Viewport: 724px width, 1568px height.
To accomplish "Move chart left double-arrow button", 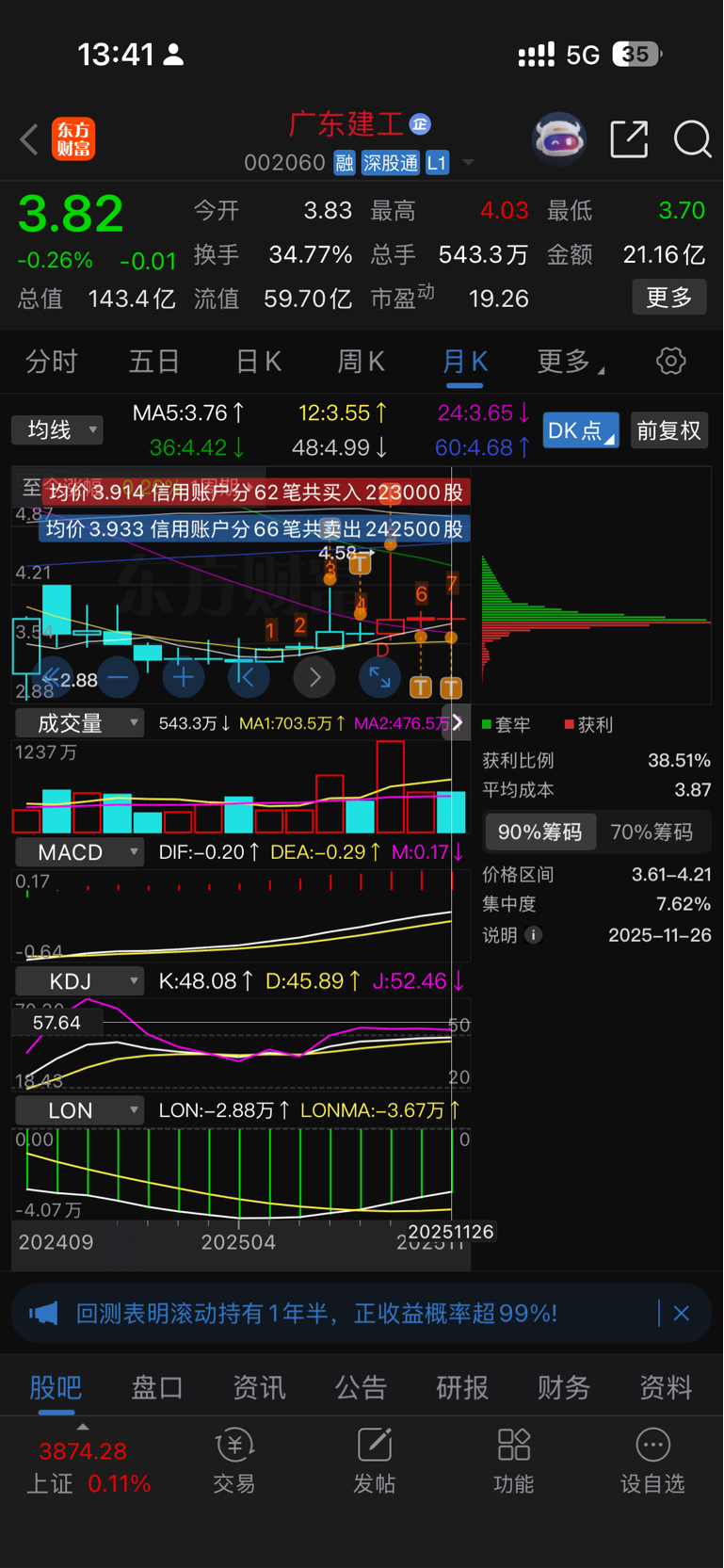I will (x=52, y=677).
